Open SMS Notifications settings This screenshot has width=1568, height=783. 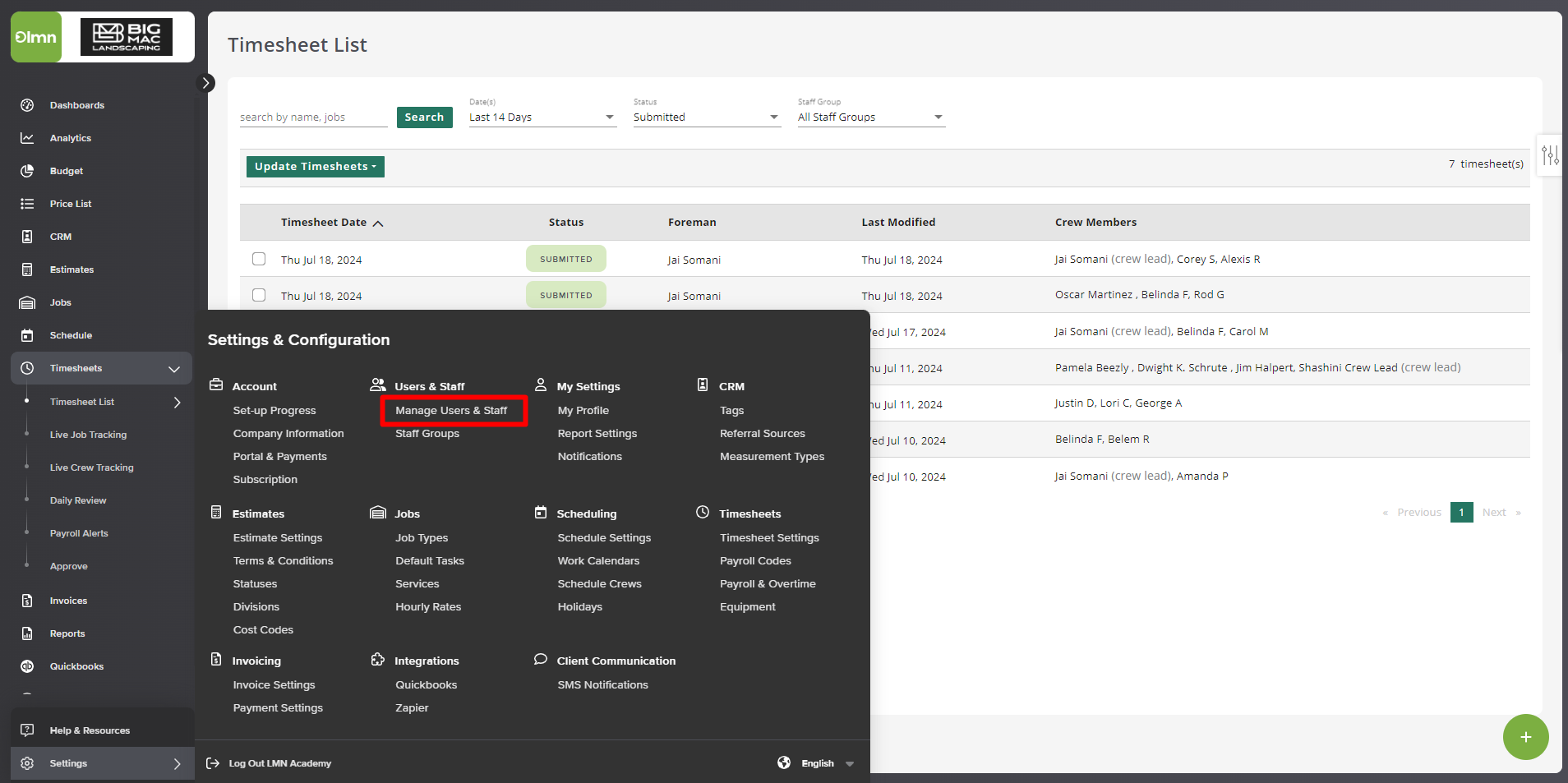point(602,685)
